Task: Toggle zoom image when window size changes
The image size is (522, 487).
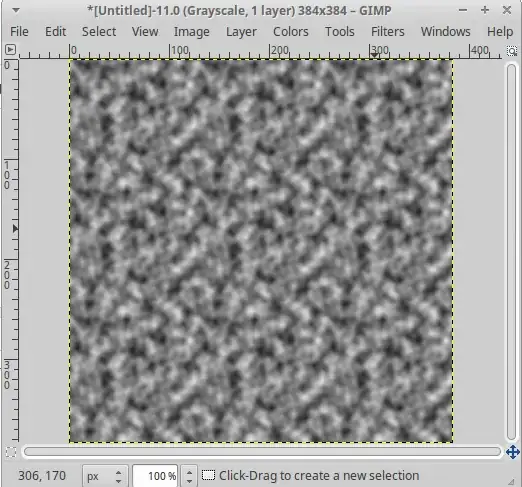Action: 512,51
